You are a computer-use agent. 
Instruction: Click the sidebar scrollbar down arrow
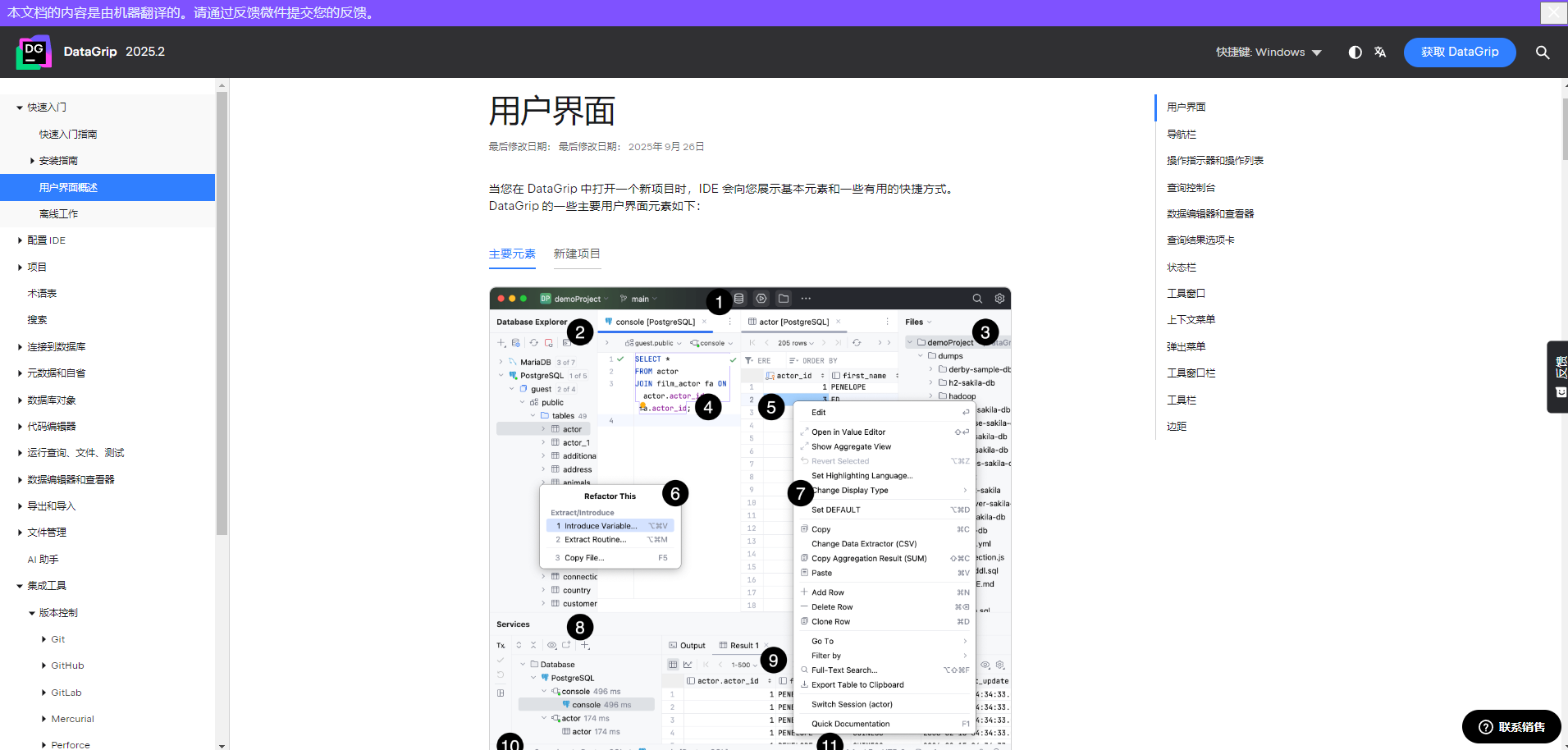[x=222, y=745]
